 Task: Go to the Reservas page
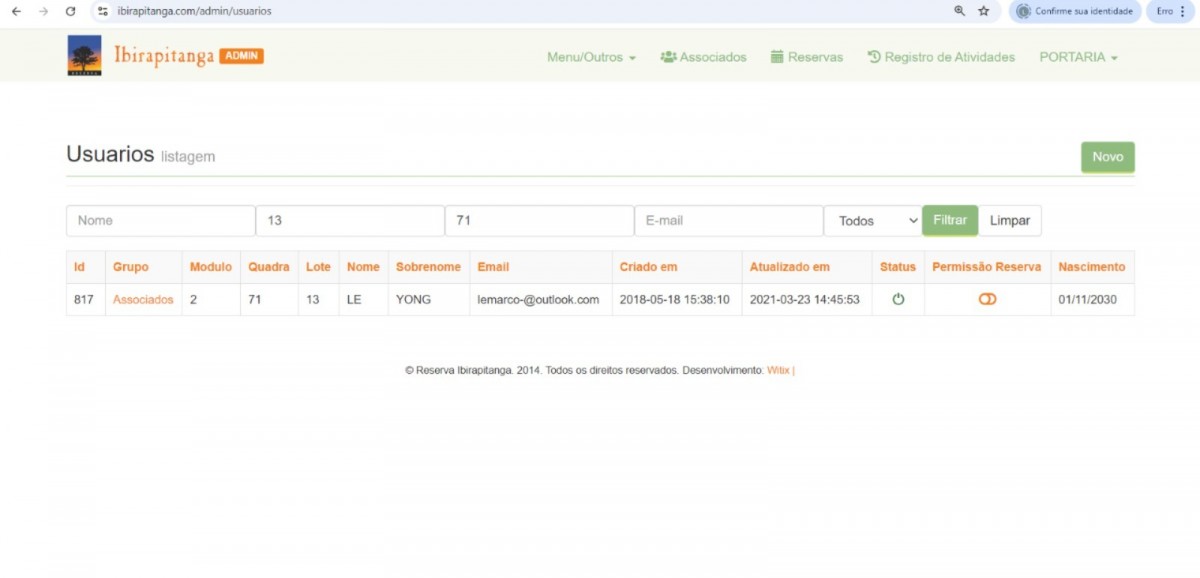coord(806,57)
